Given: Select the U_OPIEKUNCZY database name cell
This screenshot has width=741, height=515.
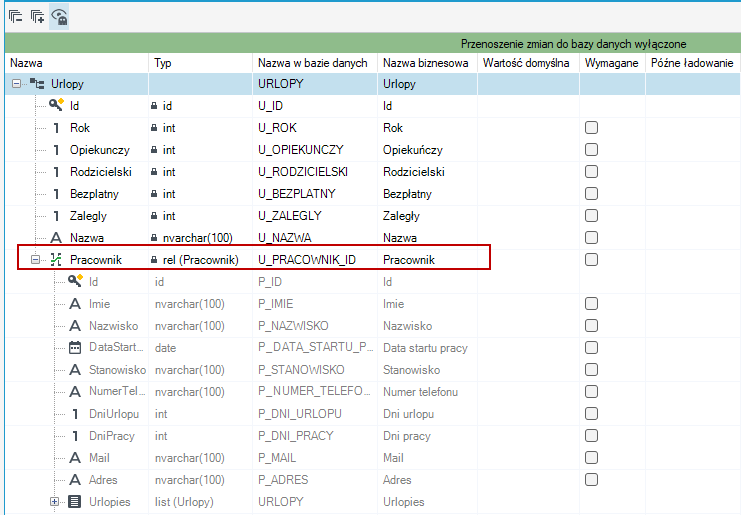Looking at the screenshot, I should [x=315, y=150].
